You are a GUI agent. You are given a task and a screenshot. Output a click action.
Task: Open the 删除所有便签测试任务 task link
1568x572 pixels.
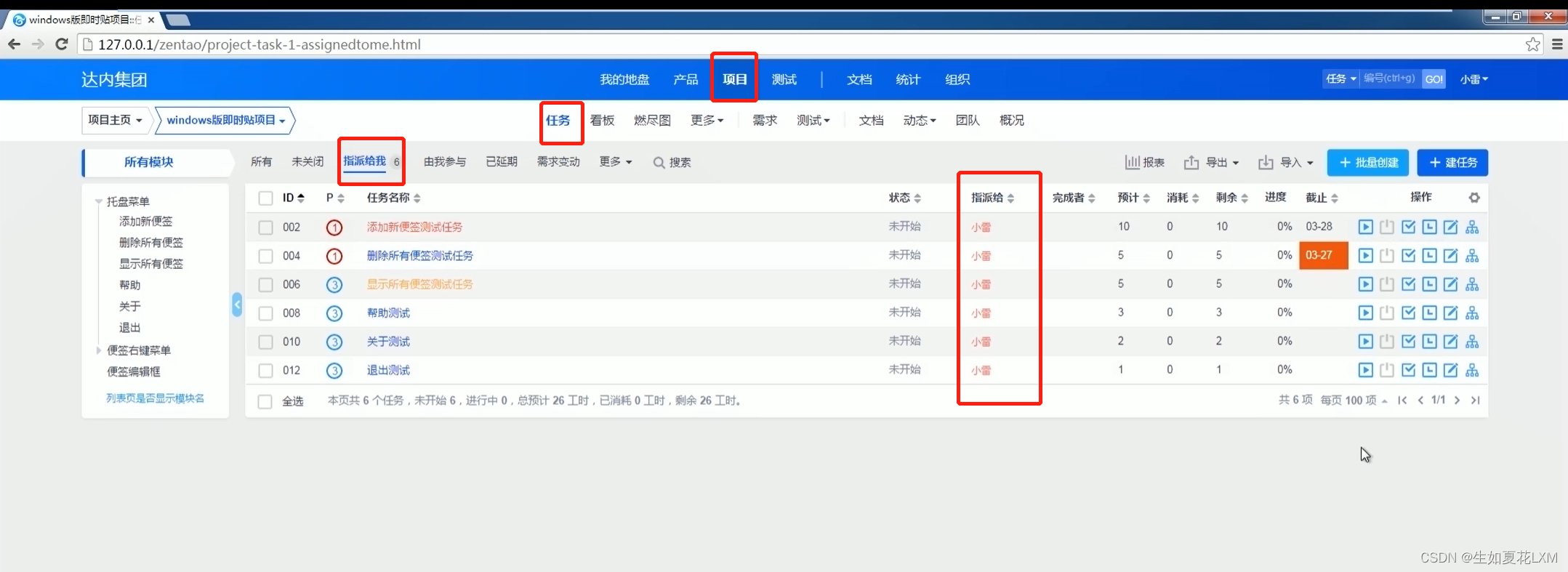coord(420,256)
